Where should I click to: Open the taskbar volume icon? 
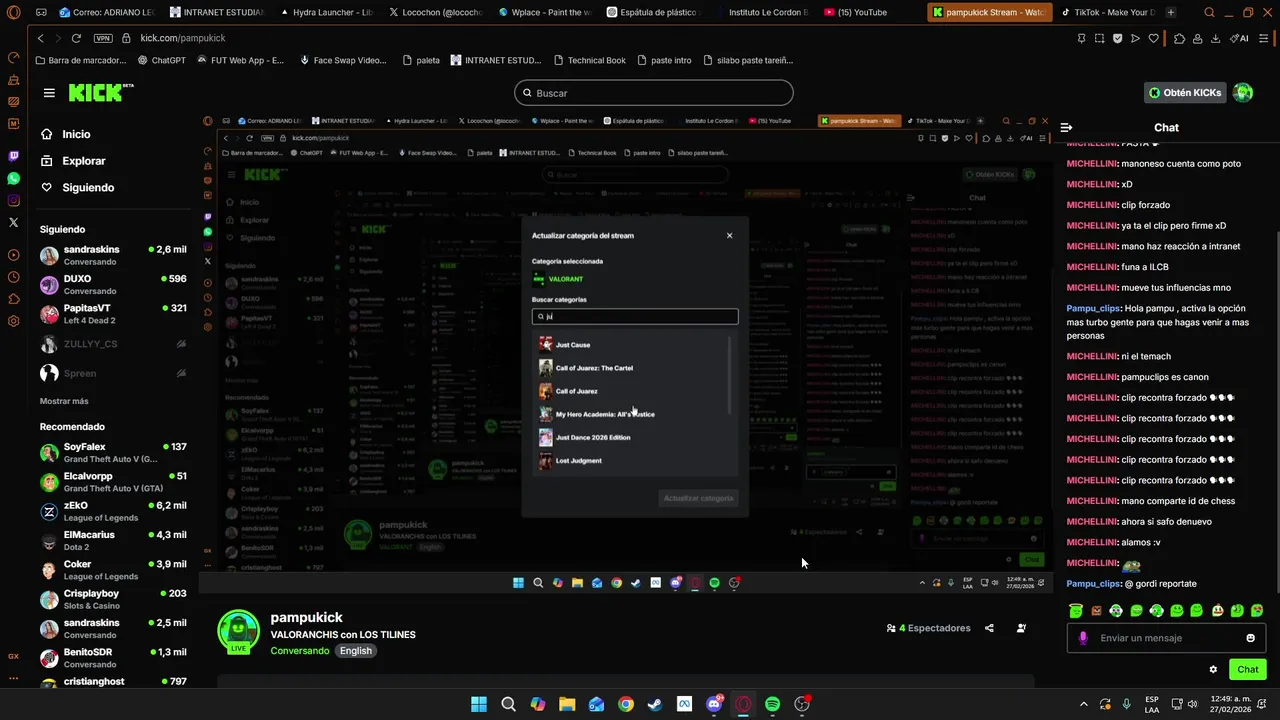1195,704
